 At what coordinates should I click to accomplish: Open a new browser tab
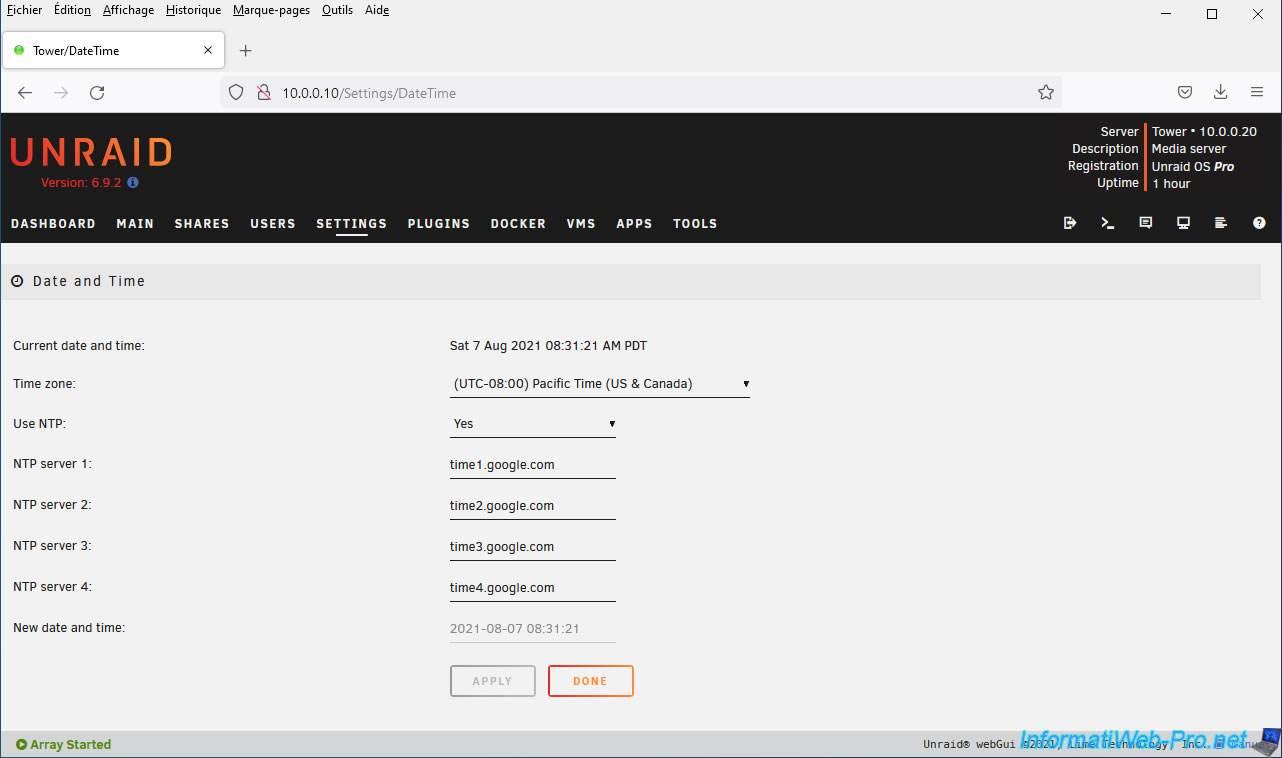point(246,50)
